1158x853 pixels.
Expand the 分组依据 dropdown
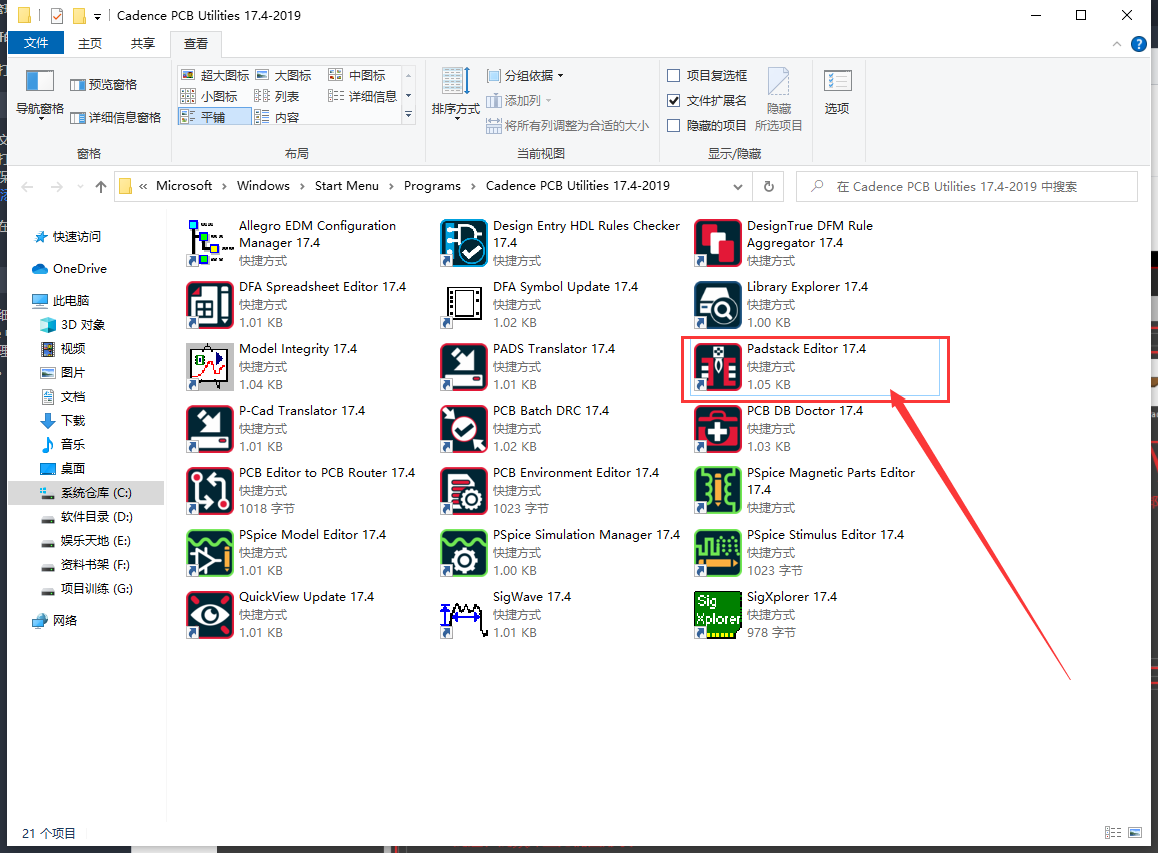tap(526, 76)
